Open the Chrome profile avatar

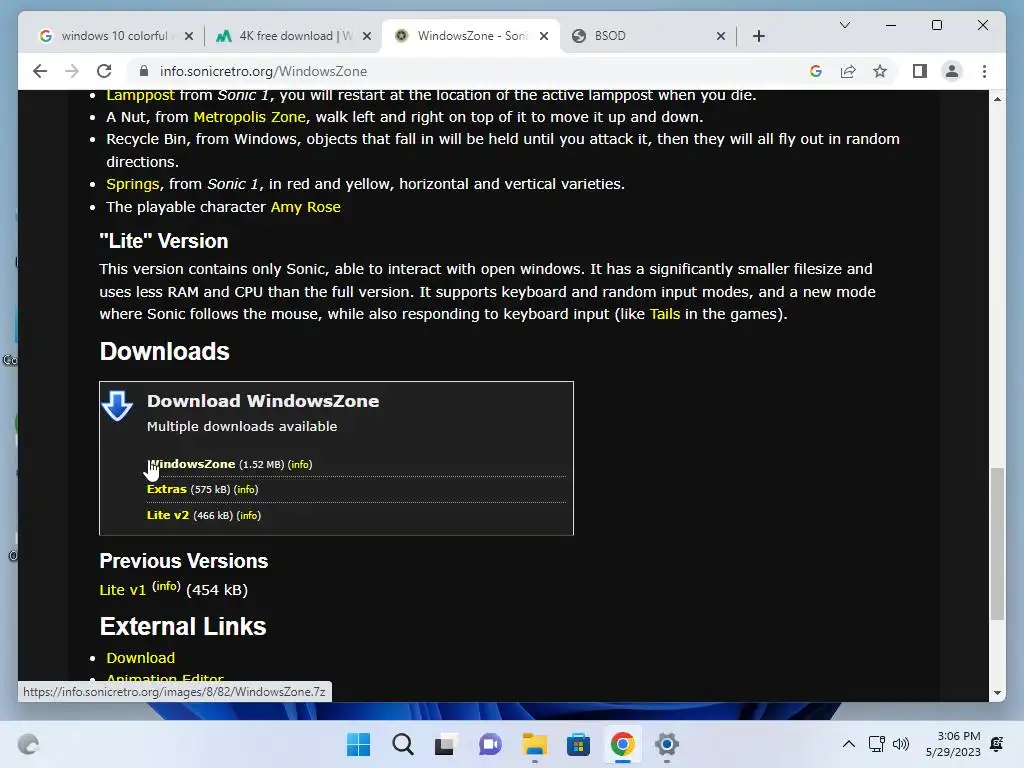point(952,71)
